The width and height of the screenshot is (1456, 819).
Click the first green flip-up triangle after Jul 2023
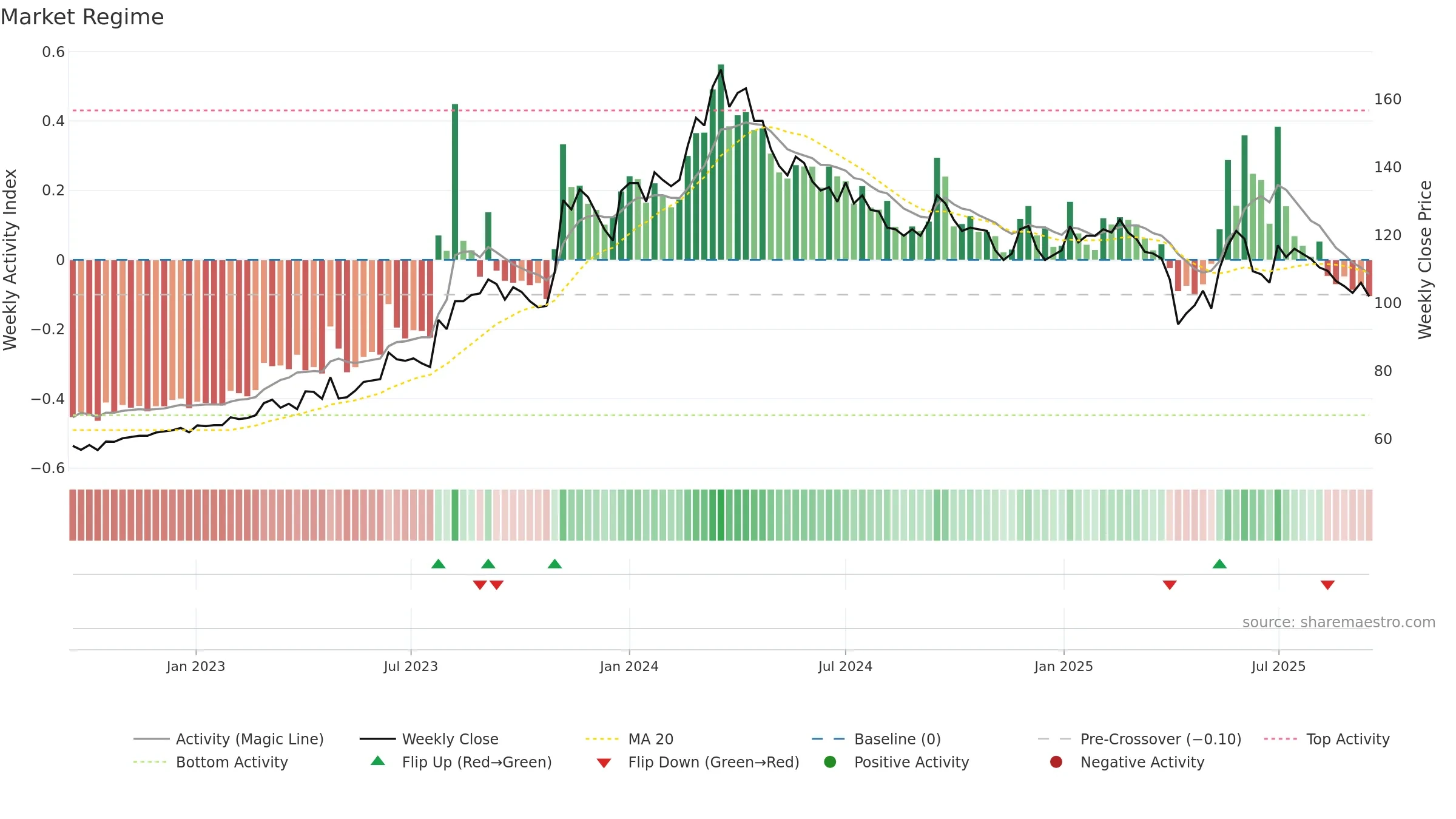(439, 564)
